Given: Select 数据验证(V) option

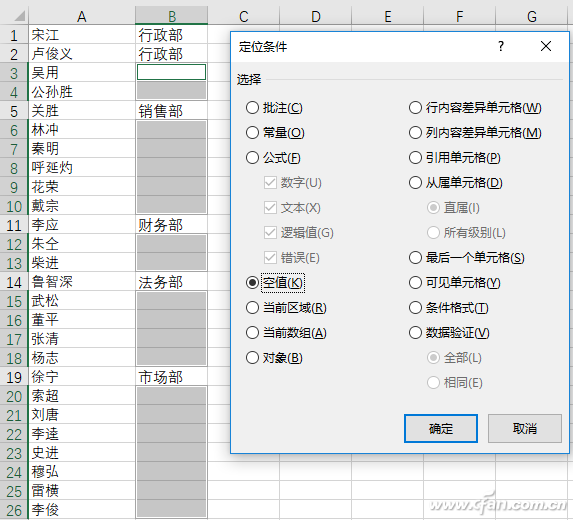Looking at the screenshot, I should click(449, 333).
